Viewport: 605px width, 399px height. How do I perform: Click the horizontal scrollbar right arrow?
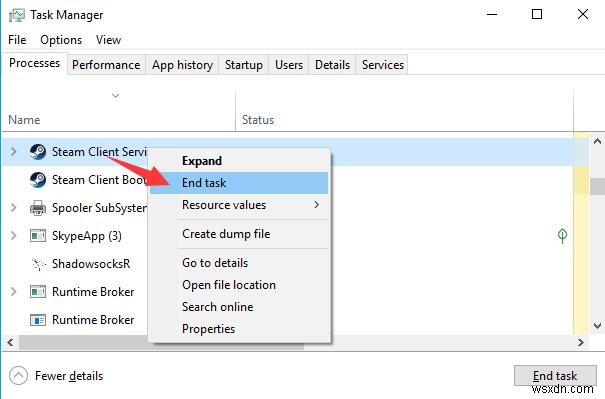581,342
